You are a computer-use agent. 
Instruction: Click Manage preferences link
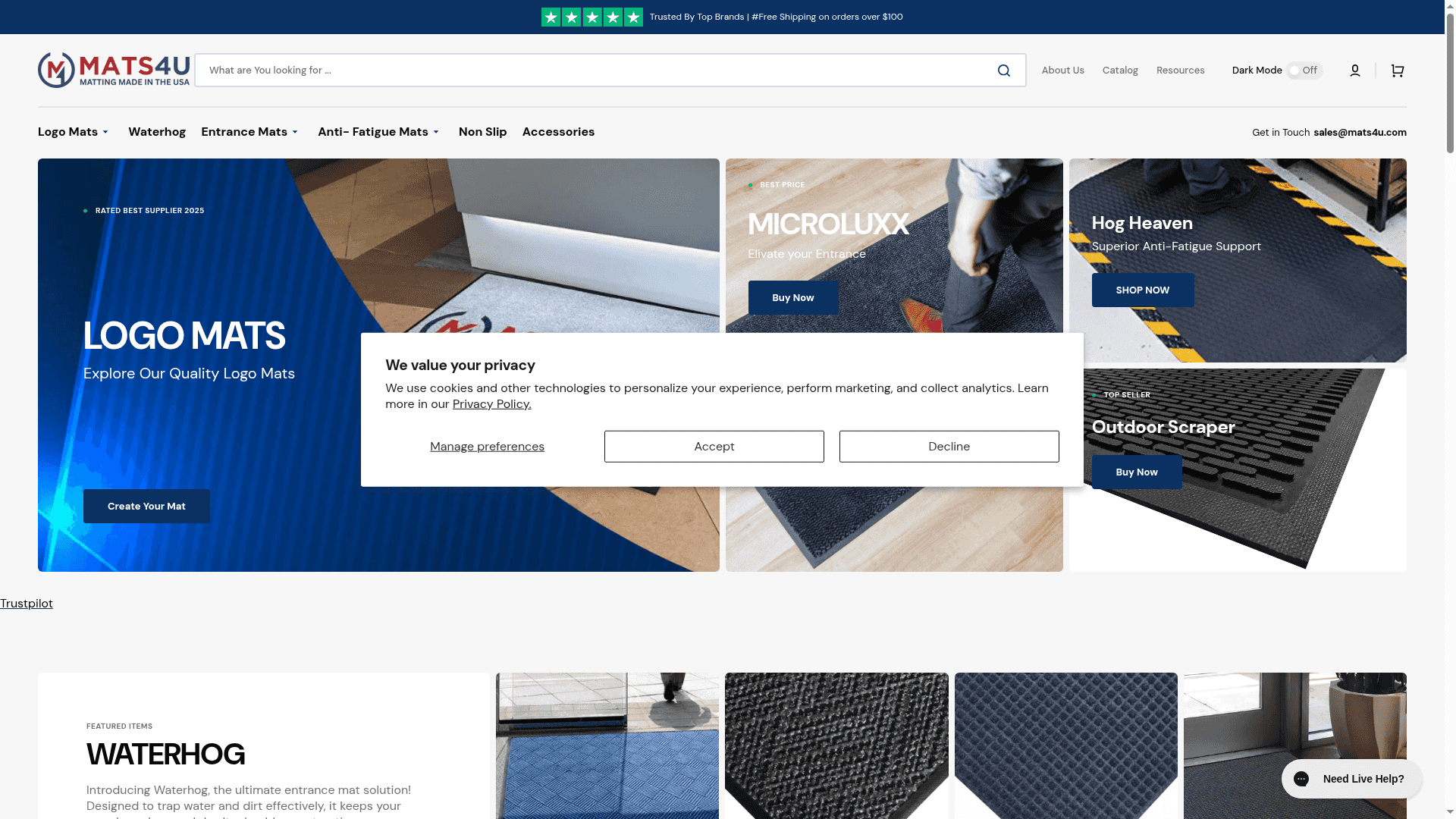coord(487,447)
